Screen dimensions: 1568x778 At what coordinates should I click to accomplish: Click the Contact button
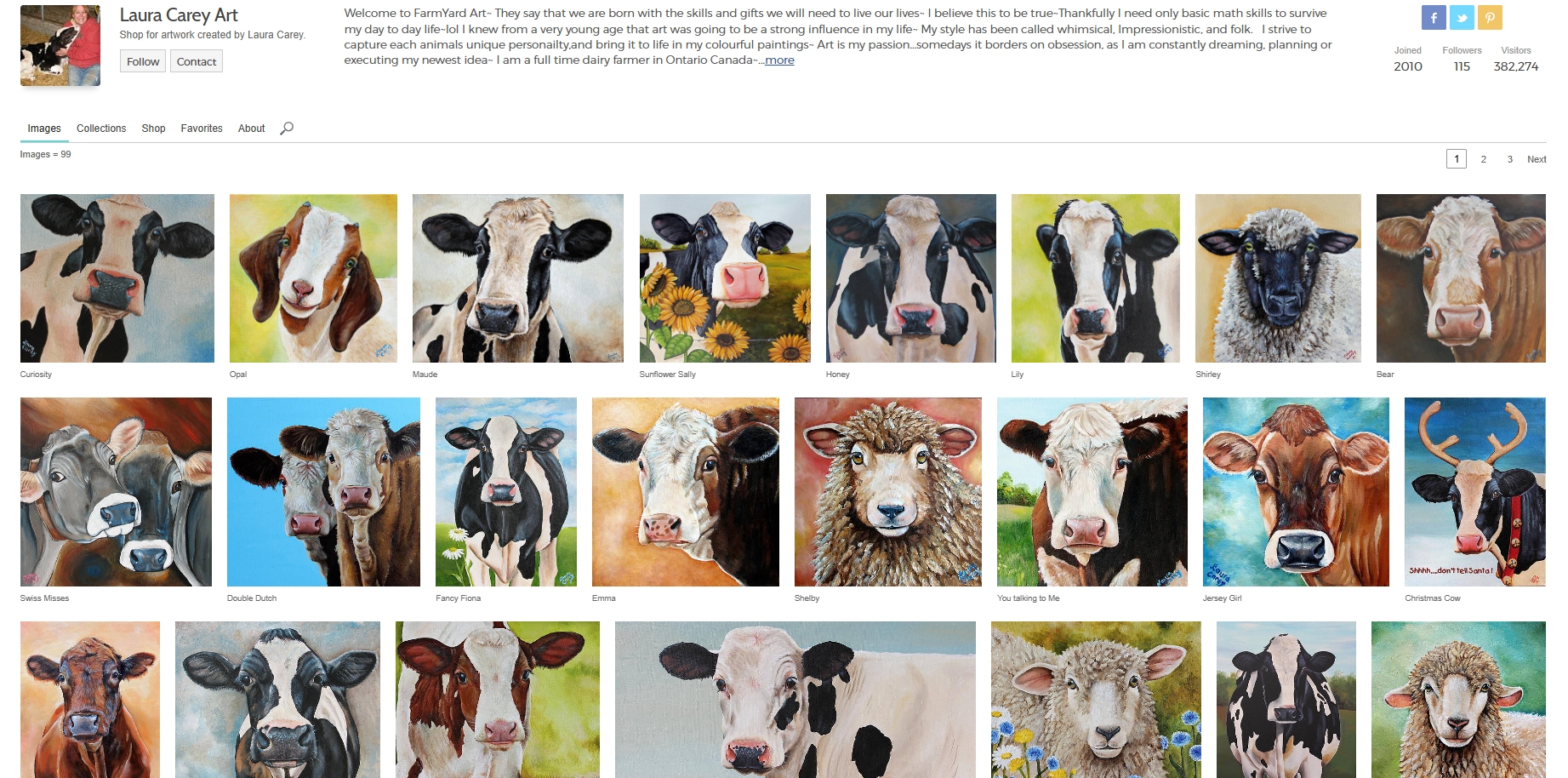tap(197, 61)
